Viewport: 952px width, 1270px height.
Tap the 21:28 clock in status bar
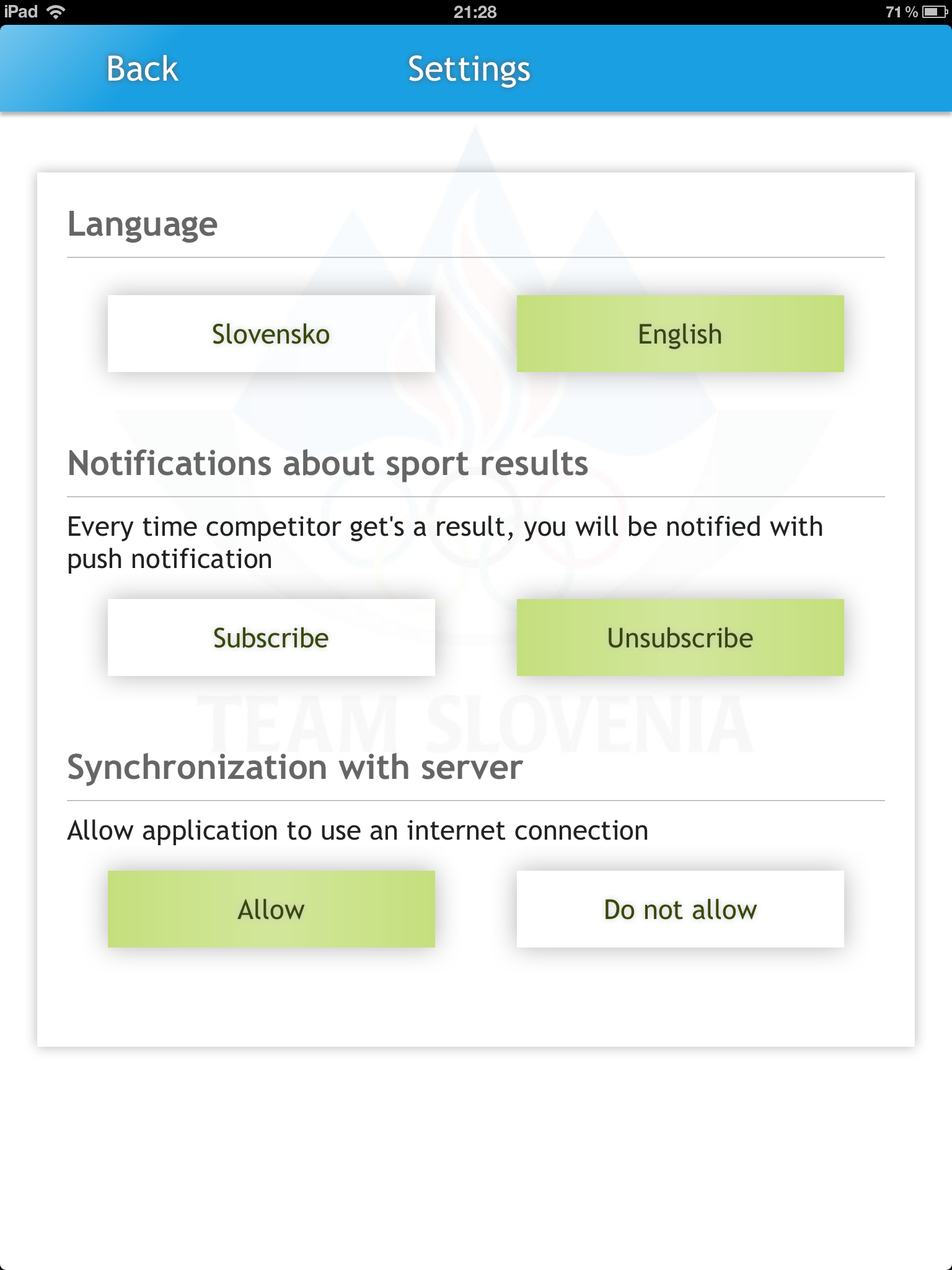[x=475, y=12]
